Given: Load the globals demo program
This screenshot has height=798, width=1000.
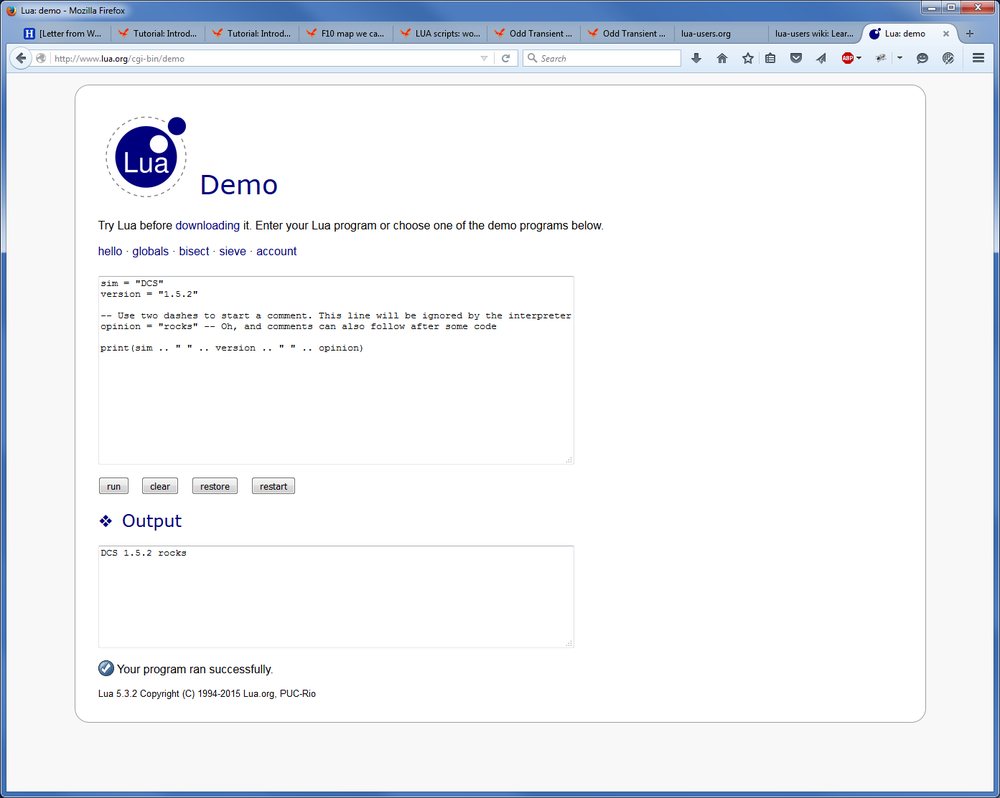Looking at the screenshot, I should pos(151,251).
